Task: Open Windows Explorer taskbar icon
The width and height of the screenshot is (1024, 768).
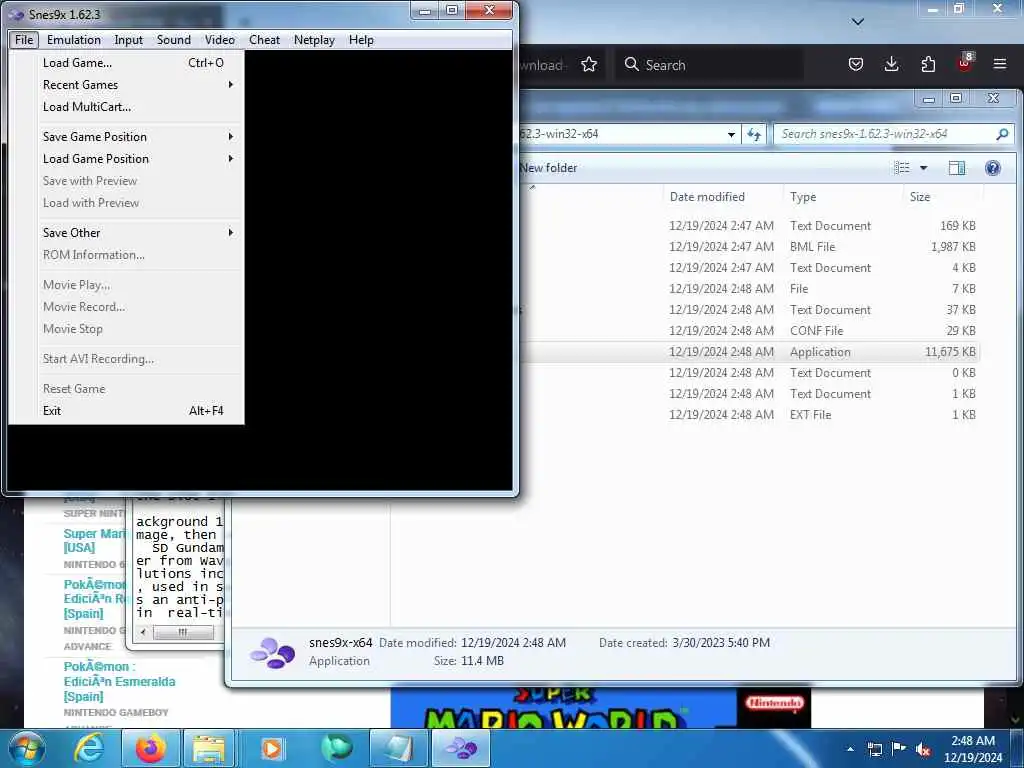Action: pyautogui.click(x=208, y=748)
